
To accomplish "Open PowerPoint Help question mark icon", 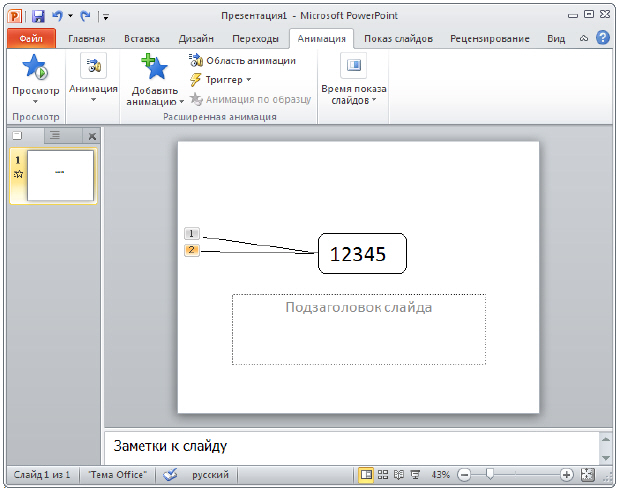I will [603, 38].
